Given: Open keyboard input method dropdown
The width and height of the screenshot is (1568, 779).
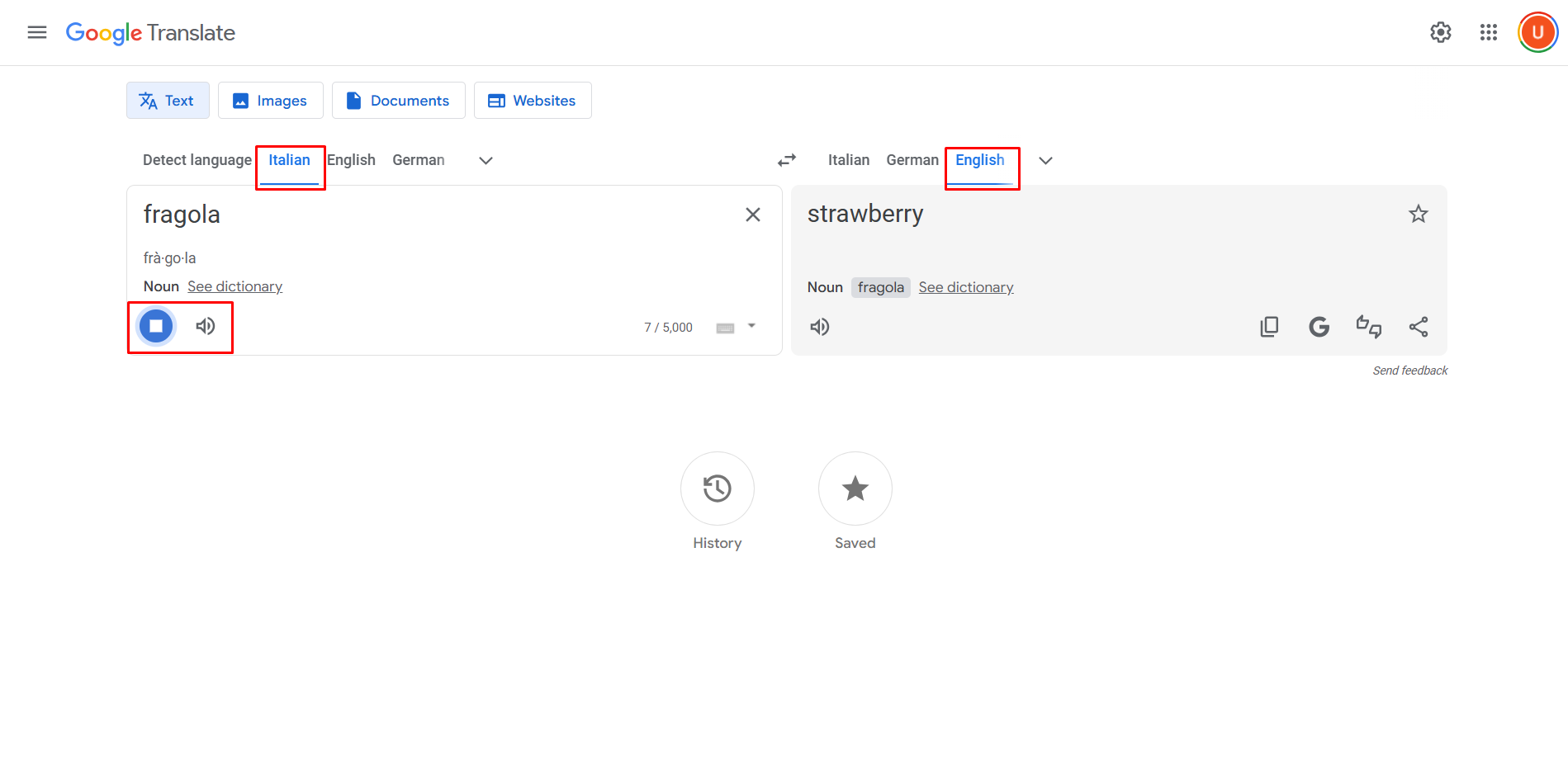Looking at the screenshot, I should point(750,327).
